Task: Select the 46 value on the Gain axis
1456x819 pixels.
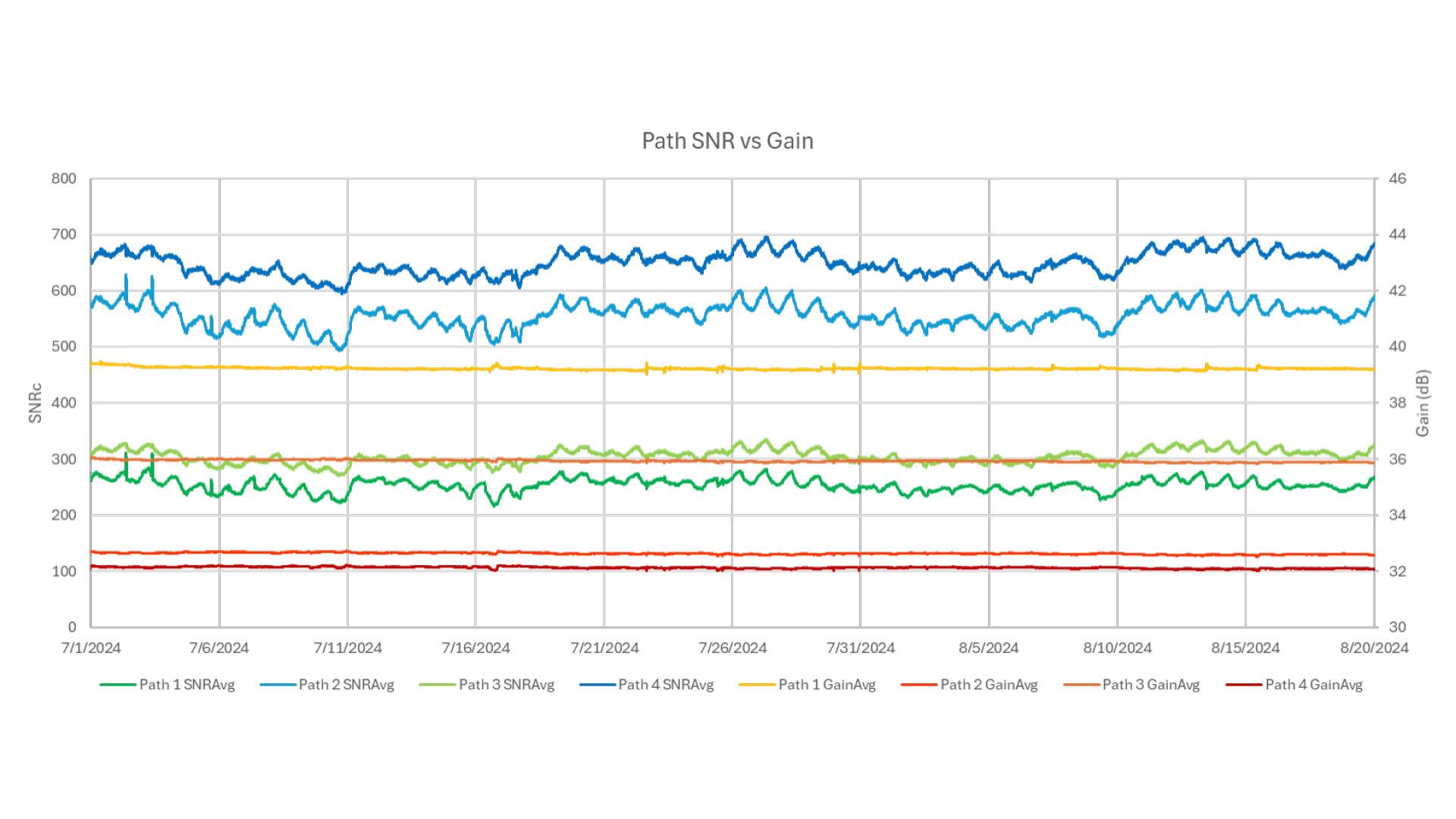Action: pyautogui.click(x=1398, y=179)
